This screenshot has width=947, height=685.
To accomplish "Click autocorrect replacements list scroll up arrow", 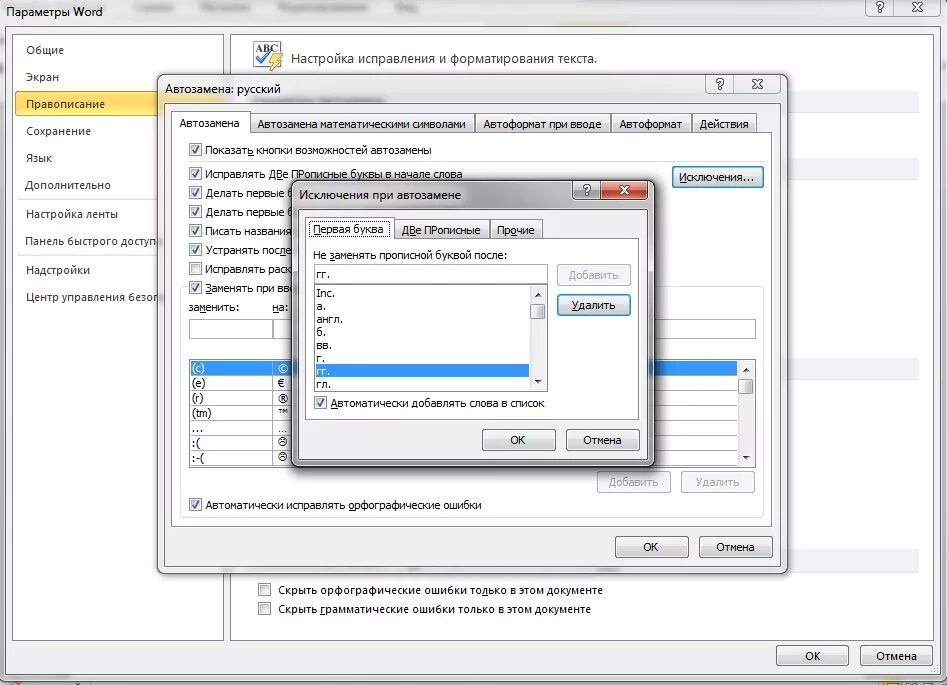I will point(746,369).
